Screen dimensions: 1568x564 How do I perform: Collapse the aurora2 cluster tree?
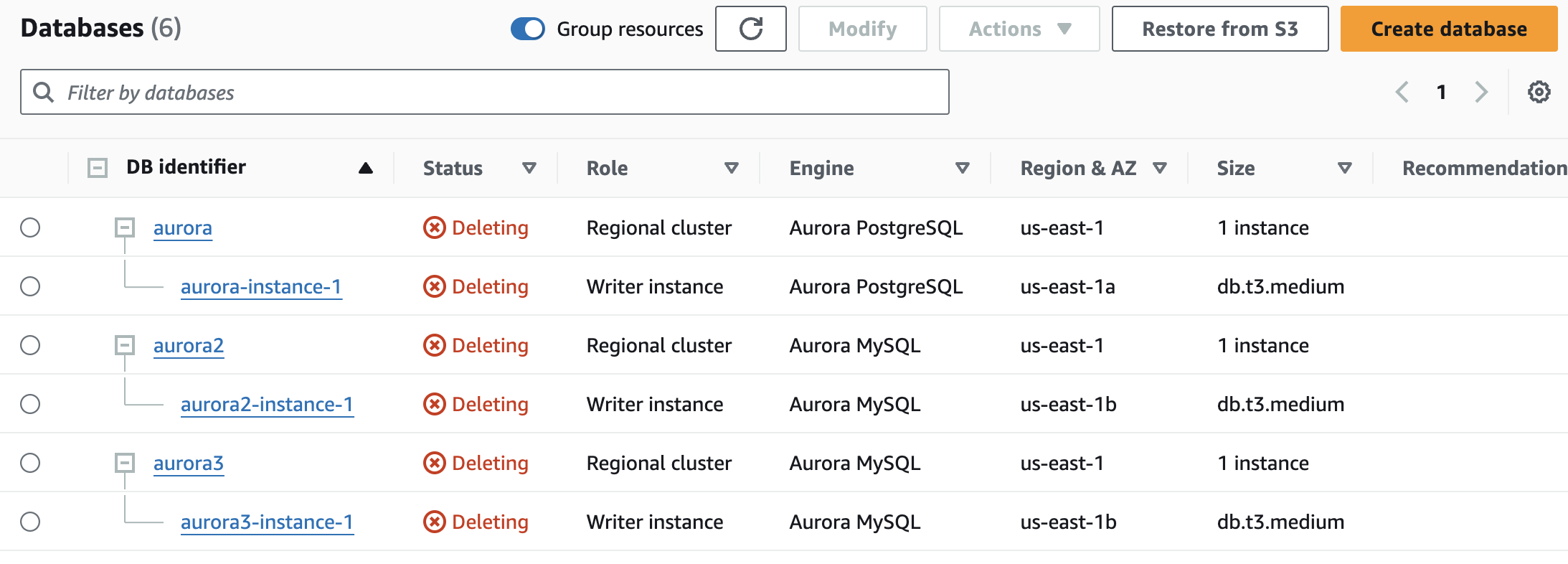coord(125,345)
